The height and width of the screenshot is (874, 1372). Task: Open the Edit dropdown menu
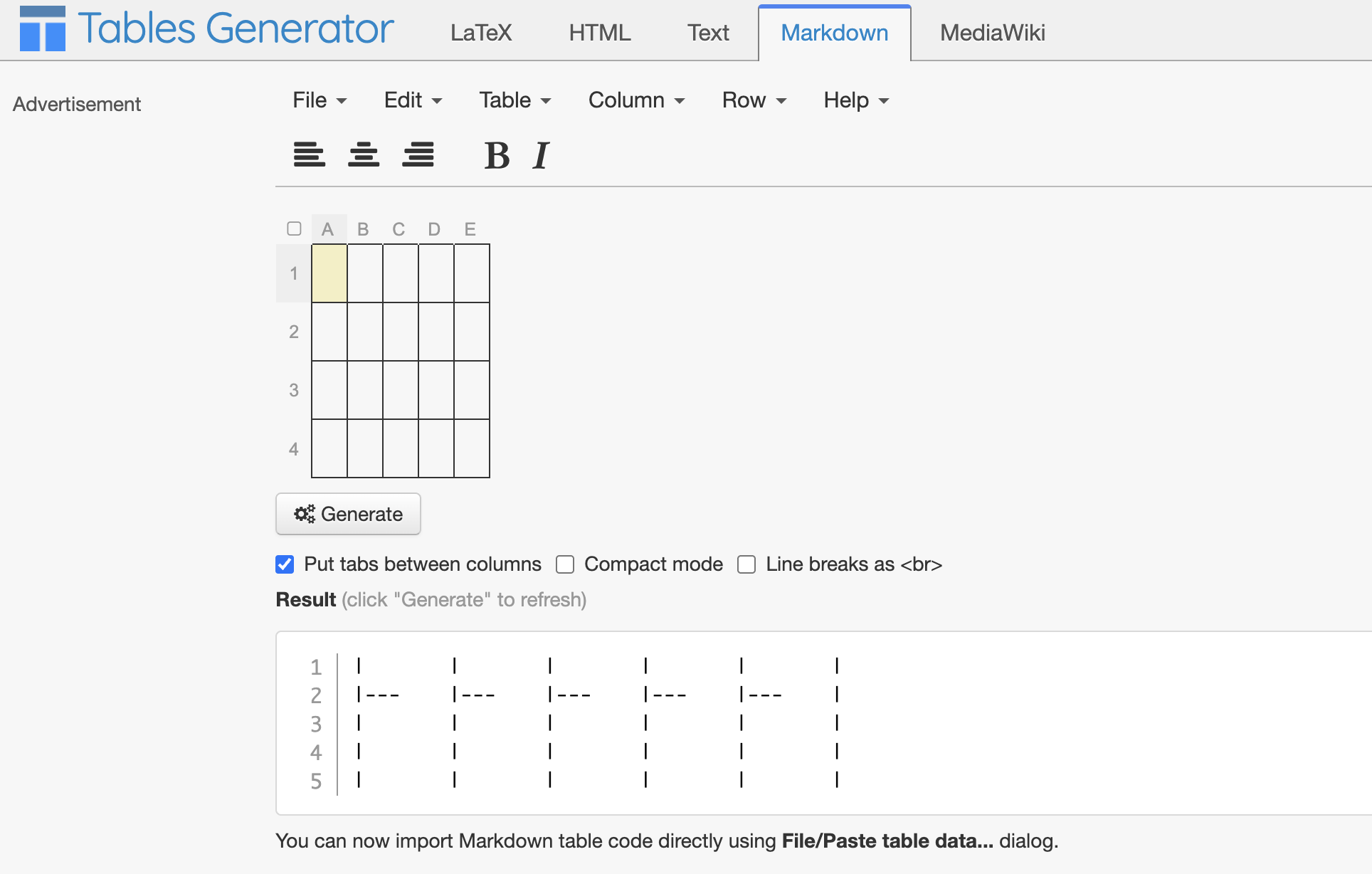413,100
